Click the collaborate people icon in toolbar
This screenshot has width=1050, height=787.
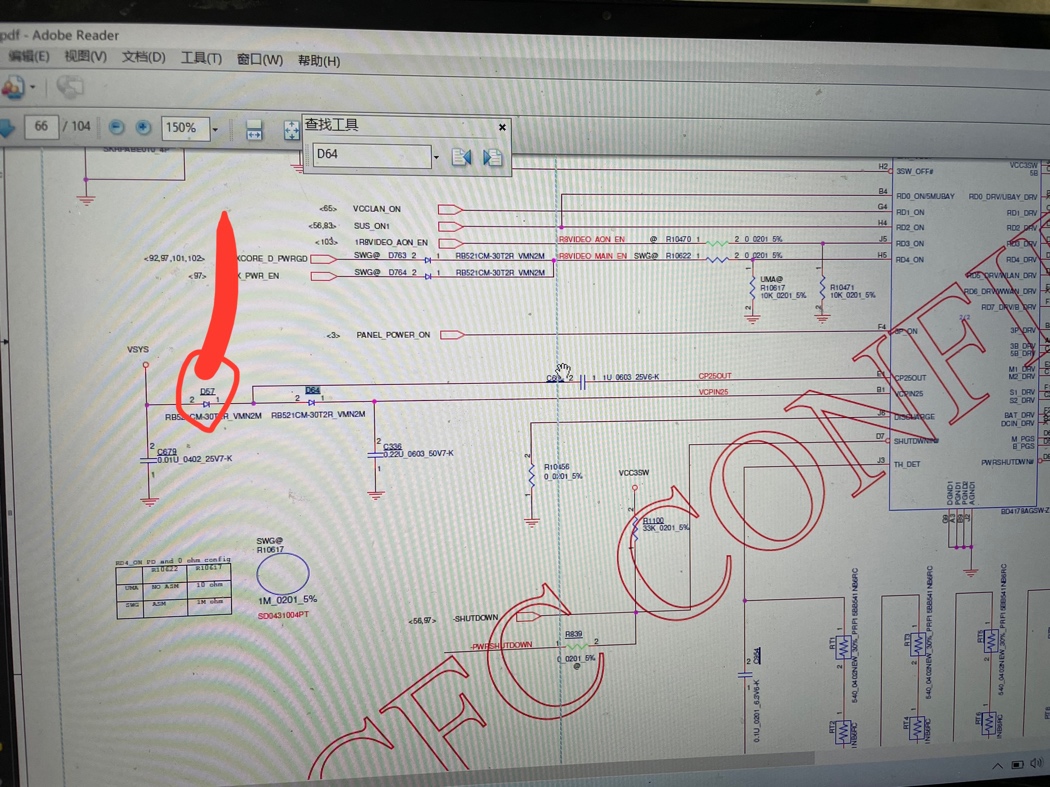(x=13, y=86)
